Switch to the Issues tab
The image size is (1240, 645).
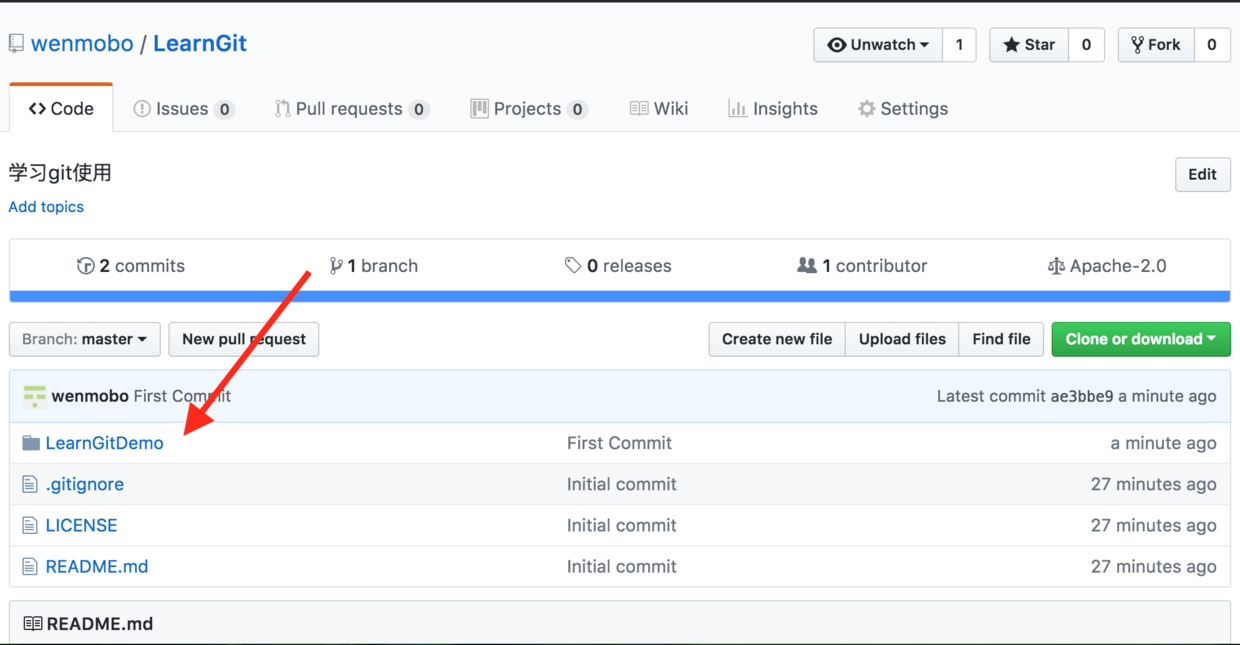click(183, 109)
